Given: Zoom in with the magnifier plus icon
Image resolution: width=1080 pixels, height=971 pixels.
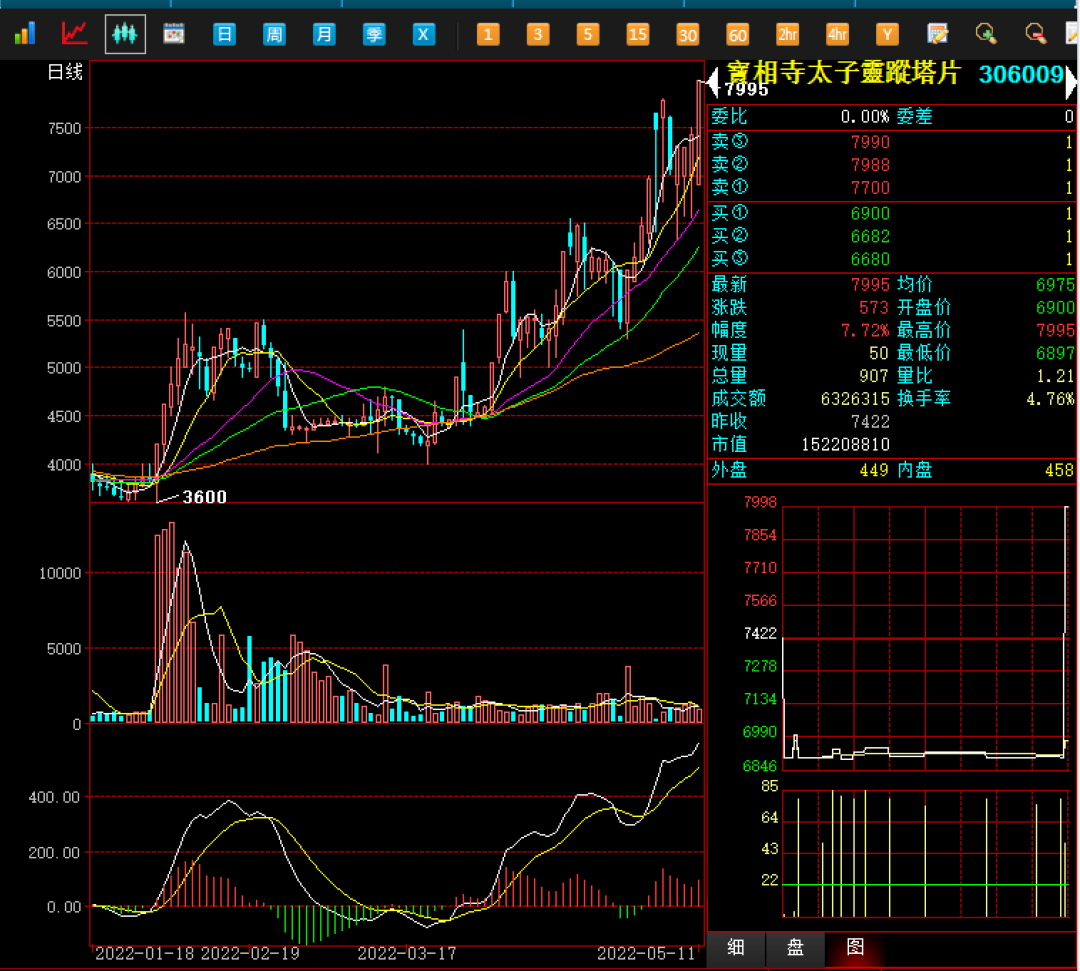Looking at the screenshot, I should point(986,33).
